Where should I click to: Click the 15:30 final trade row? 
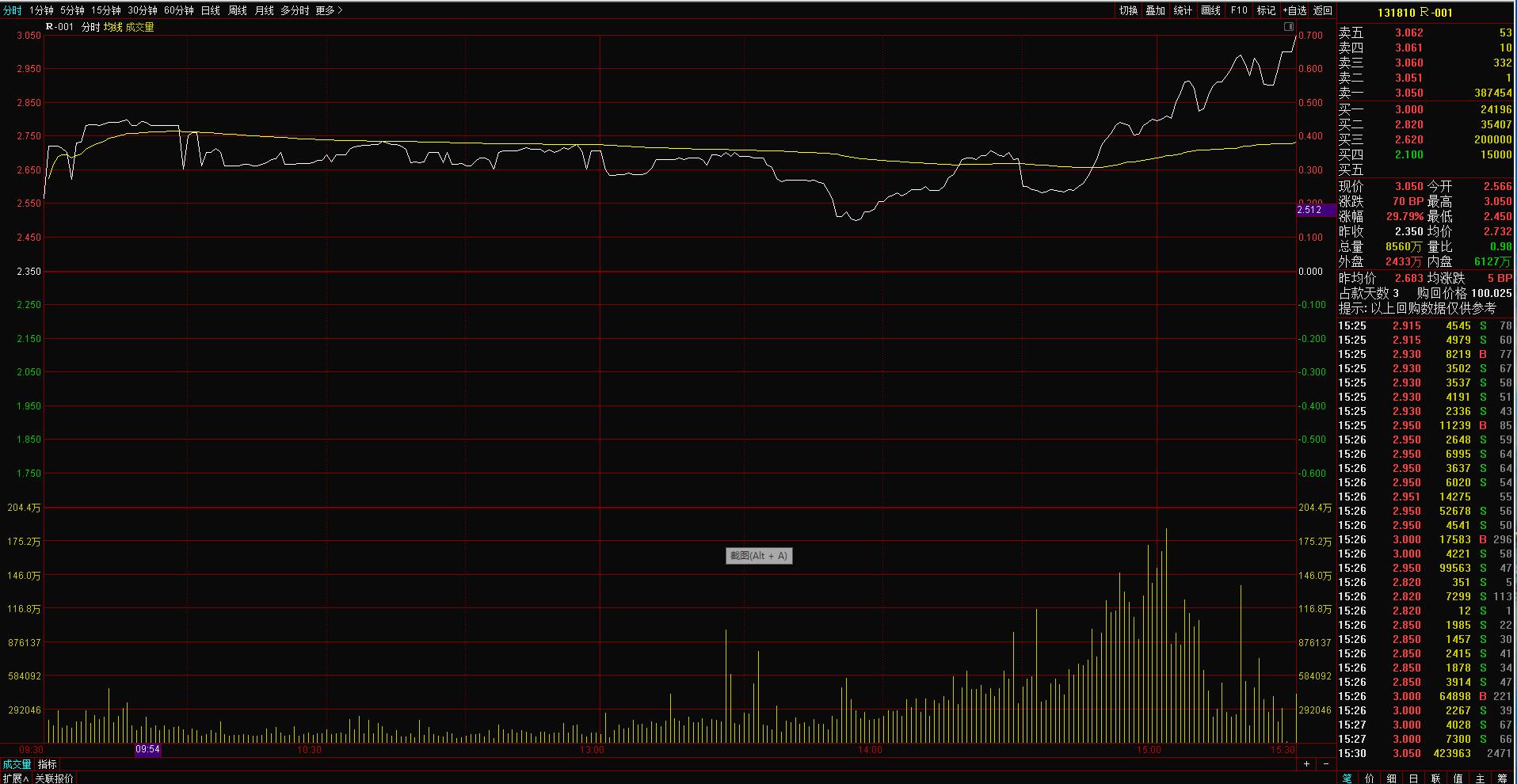(x=1425, y=753)
